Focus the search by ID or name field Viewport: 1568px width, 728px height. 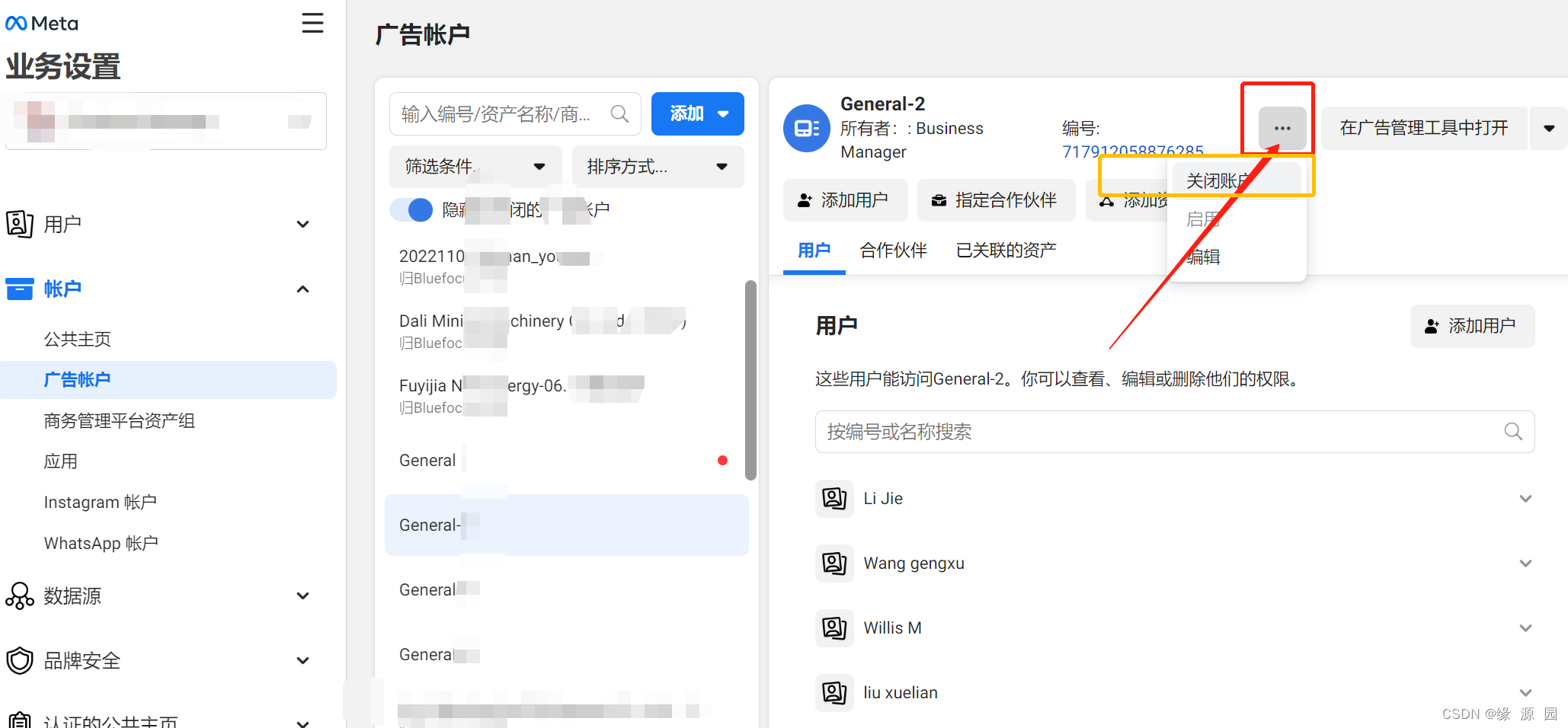(1174, 432)
